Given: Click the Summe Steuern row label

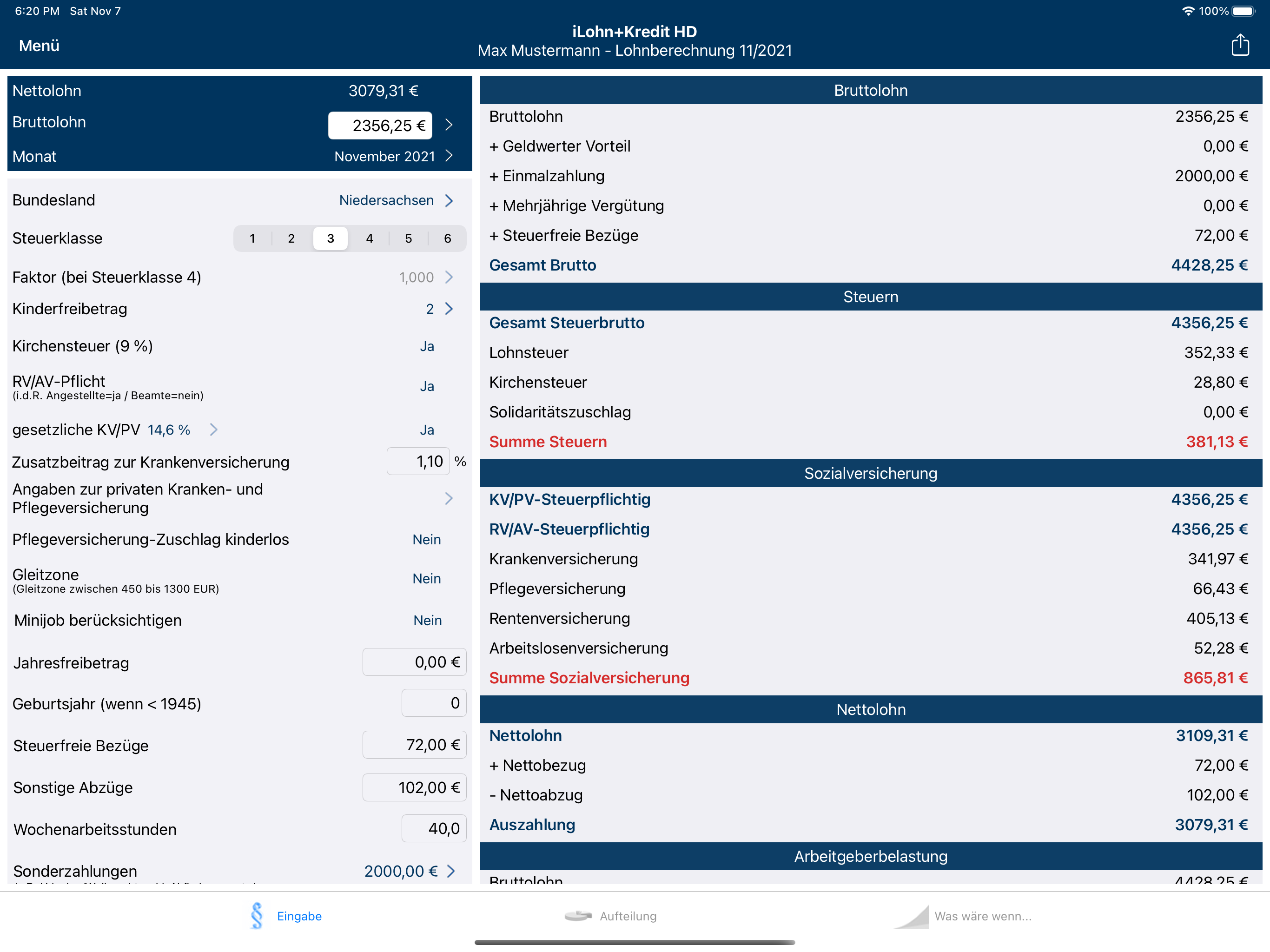Looking at the screenshot, I should [x=548, y=442].
